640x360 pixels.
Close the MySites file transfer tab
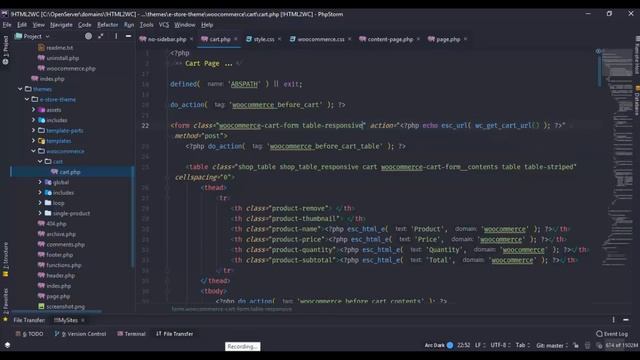click(83, 320)
